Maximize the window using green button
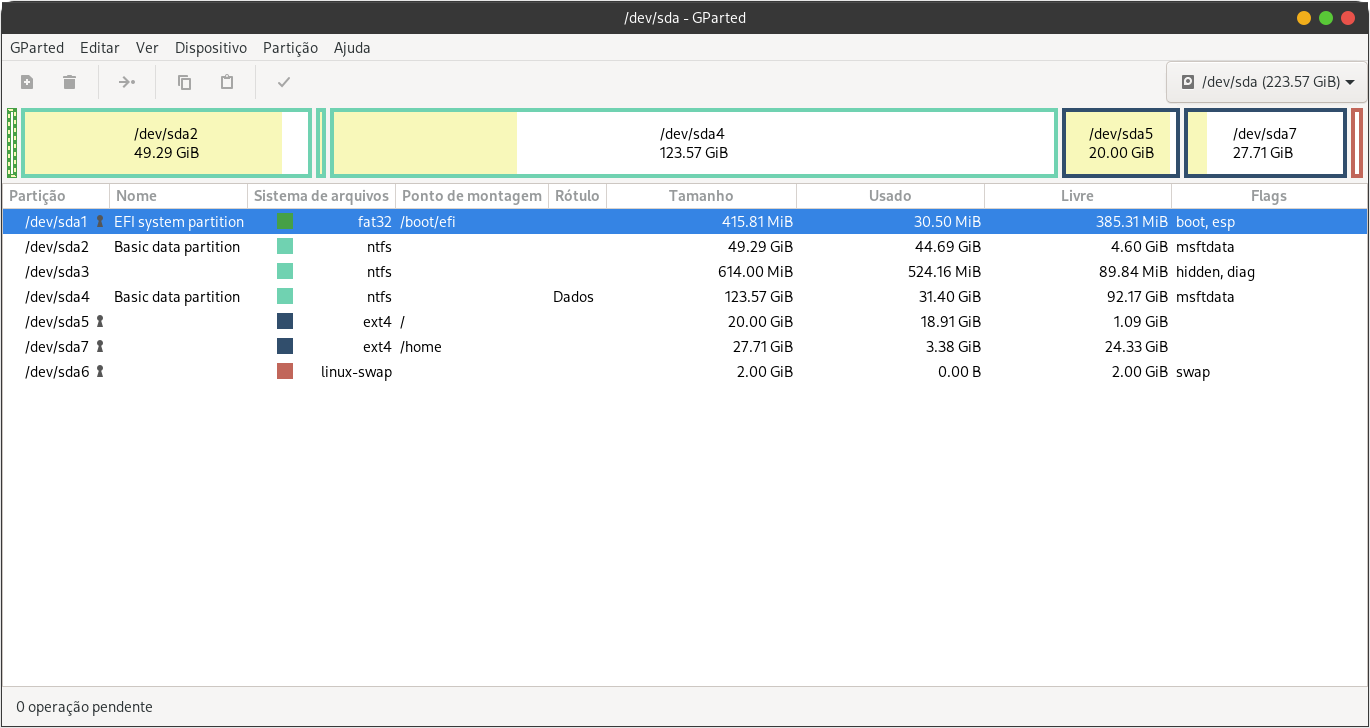Image resolution: width=1370 pixels, height=728 pixels. 1326,18
